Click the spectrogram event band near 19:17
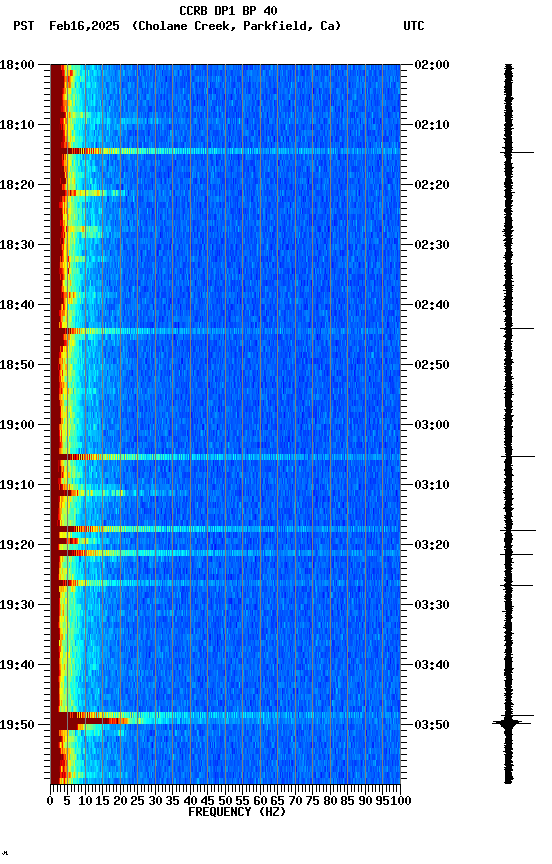Image resolution: width=552 pixels, height=864 pixels. pyautogui.click(x=225, y=529)
